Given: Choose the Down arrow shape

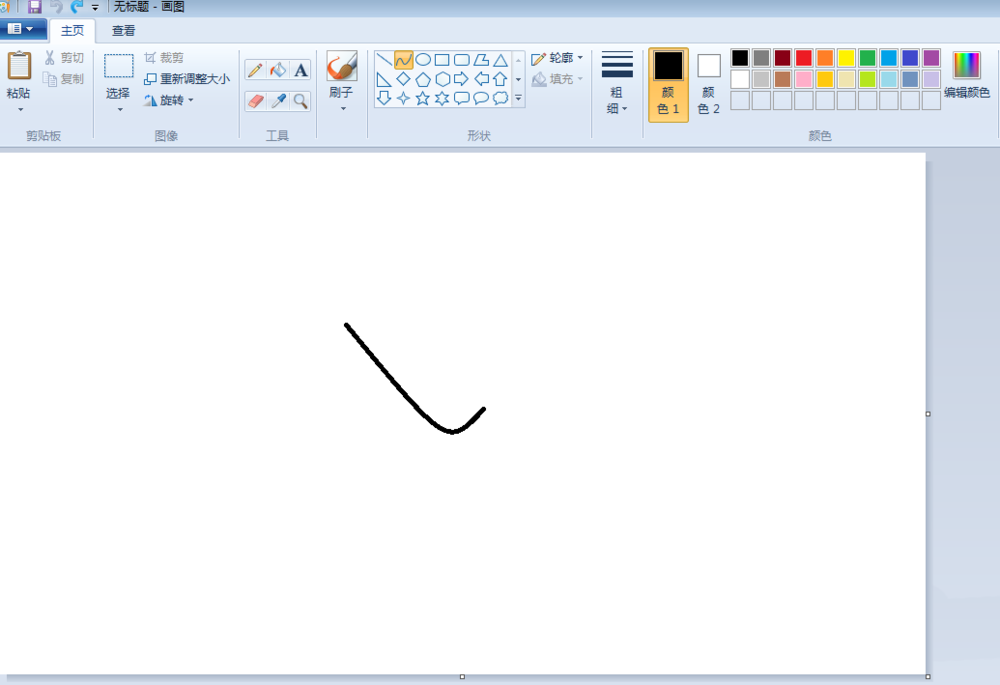Looking at the screenshot, I should (384, 98).
